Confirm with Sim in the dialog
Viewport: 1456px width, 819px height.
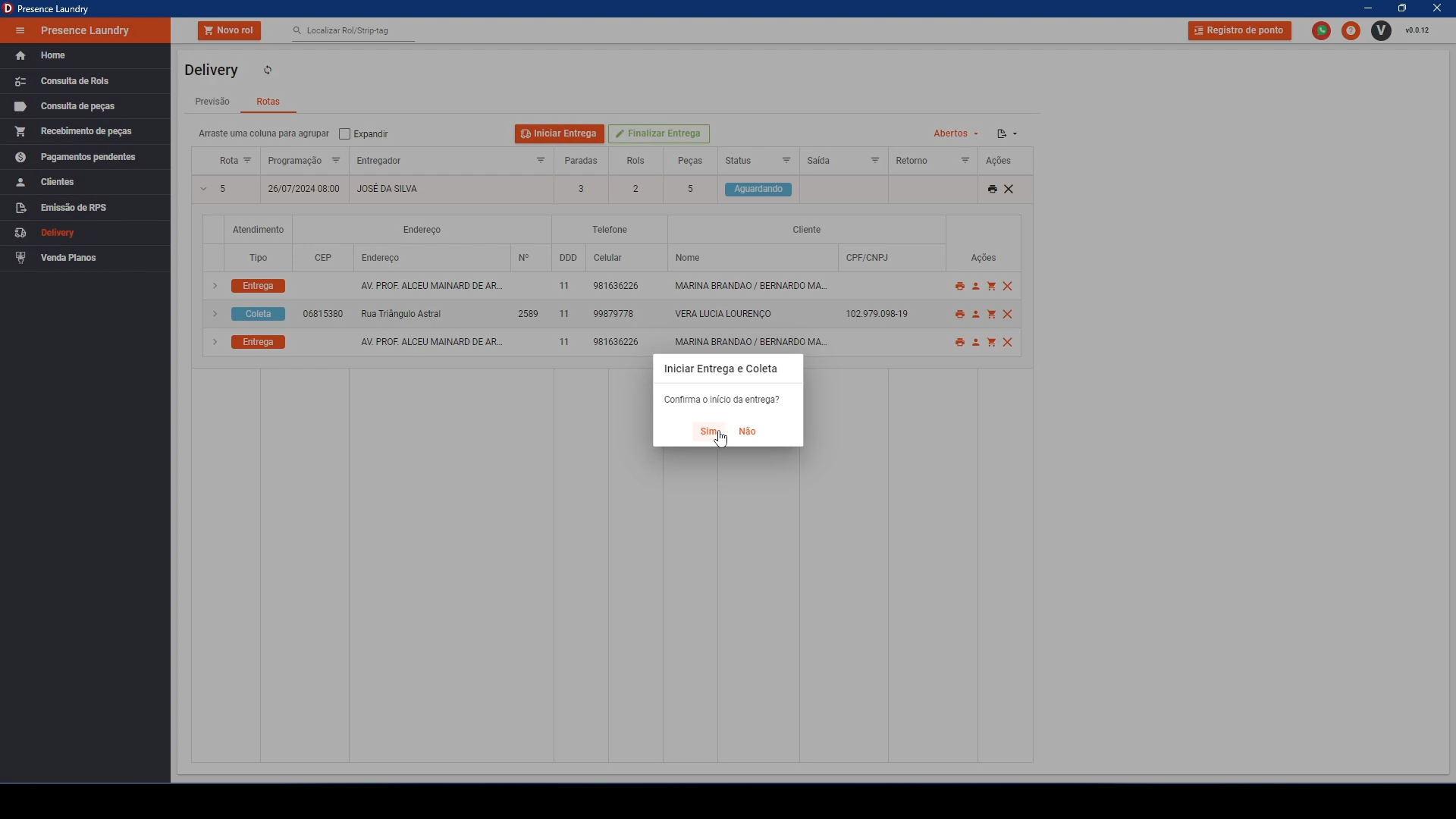(709, 431)
